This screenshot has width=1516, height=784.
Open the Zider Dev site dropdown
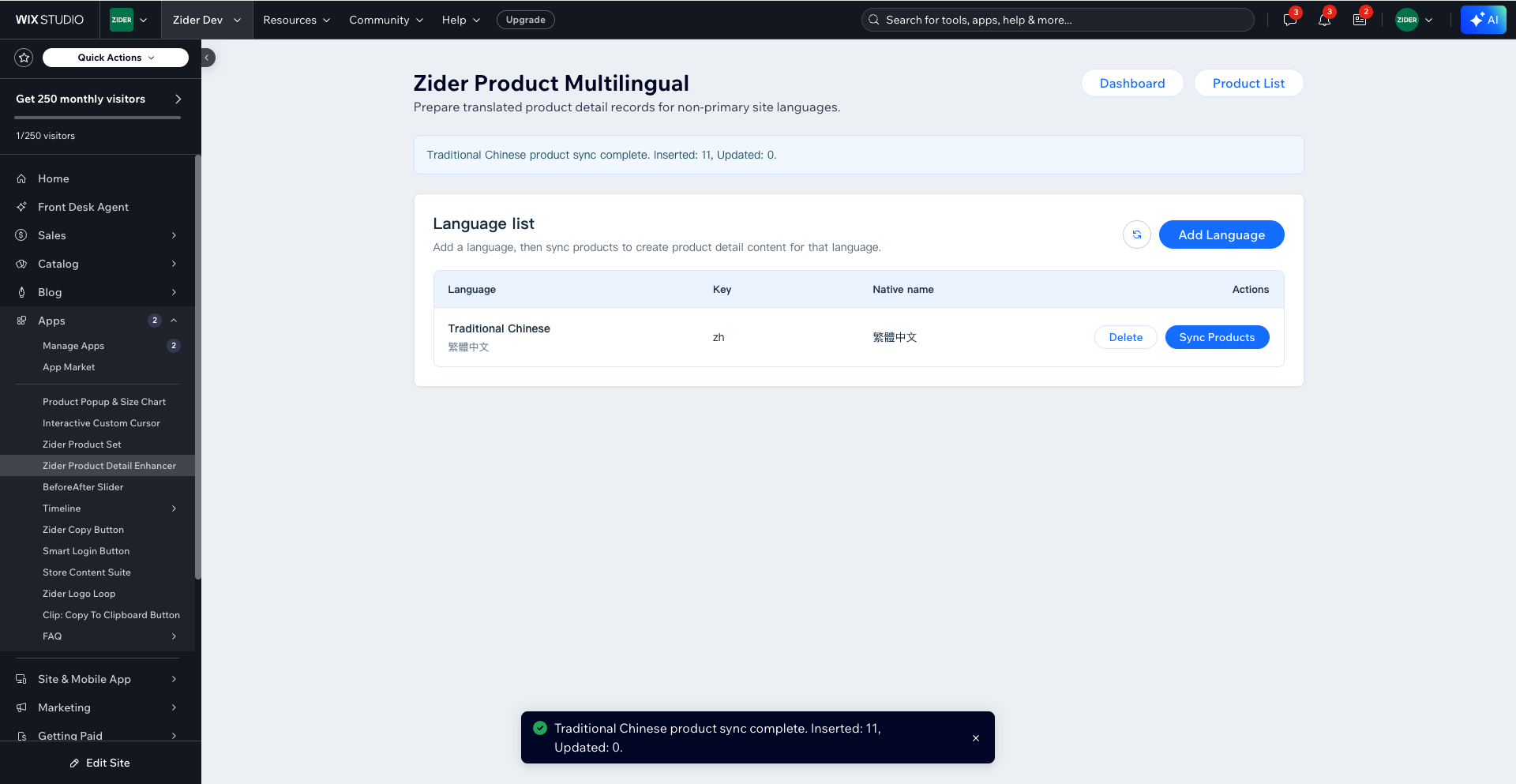(207, 20)
